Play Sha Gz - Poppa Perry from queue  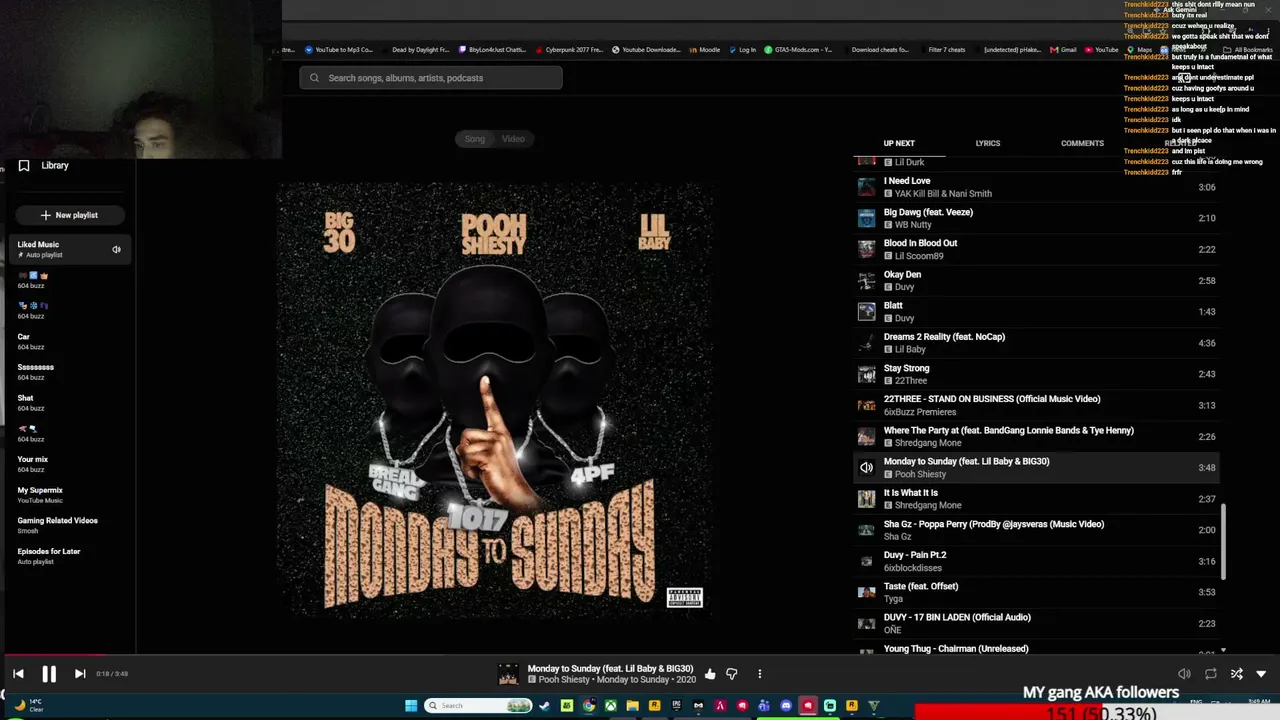point(1037,530)
